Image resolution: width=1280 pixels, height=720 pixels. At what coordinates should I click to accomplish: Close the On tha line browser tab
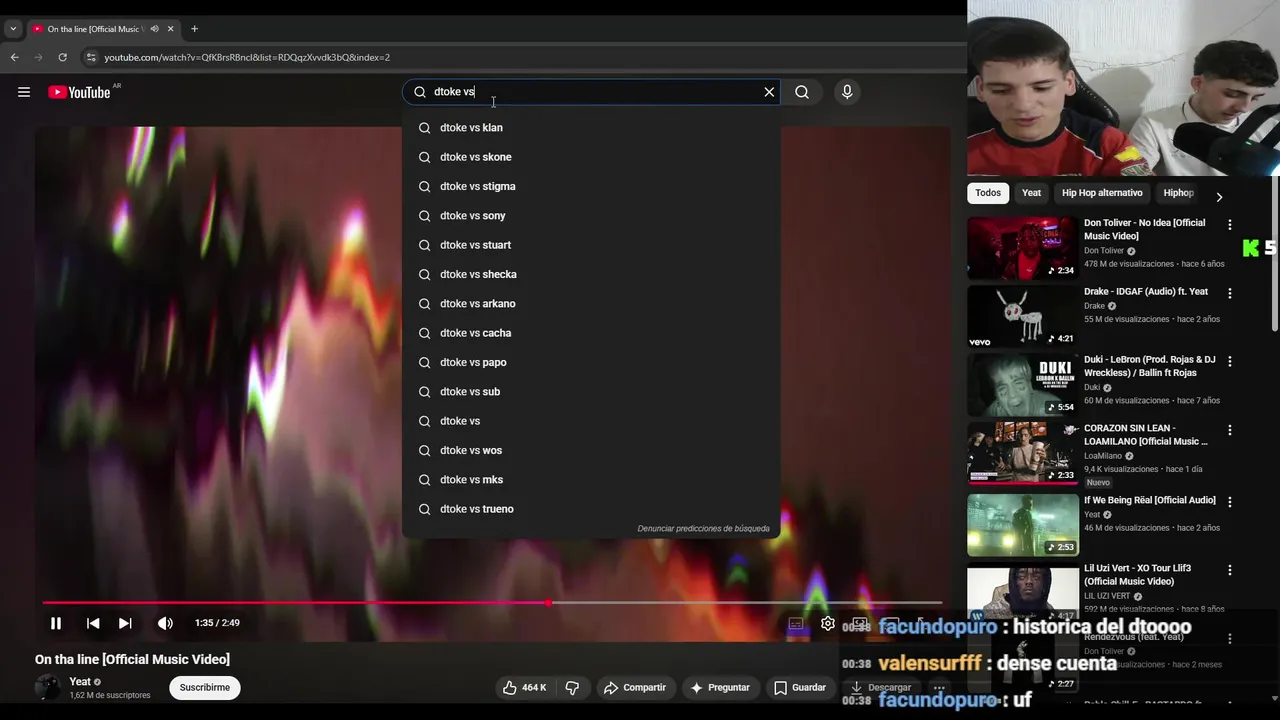(x=171, y=29)
